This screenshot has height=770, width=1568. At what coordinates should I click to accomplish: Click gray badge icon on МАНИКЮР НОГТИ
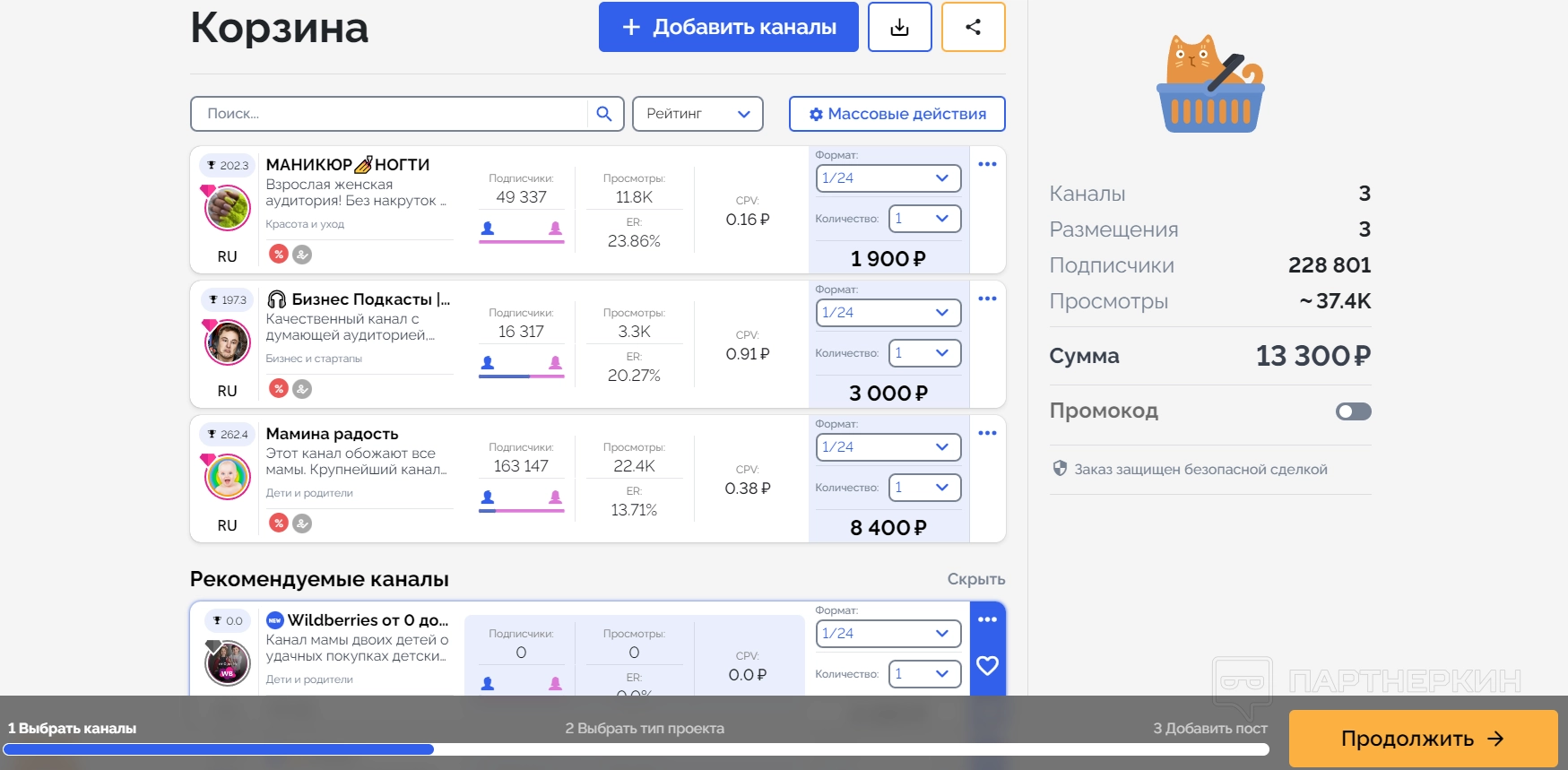pos(303,255)
